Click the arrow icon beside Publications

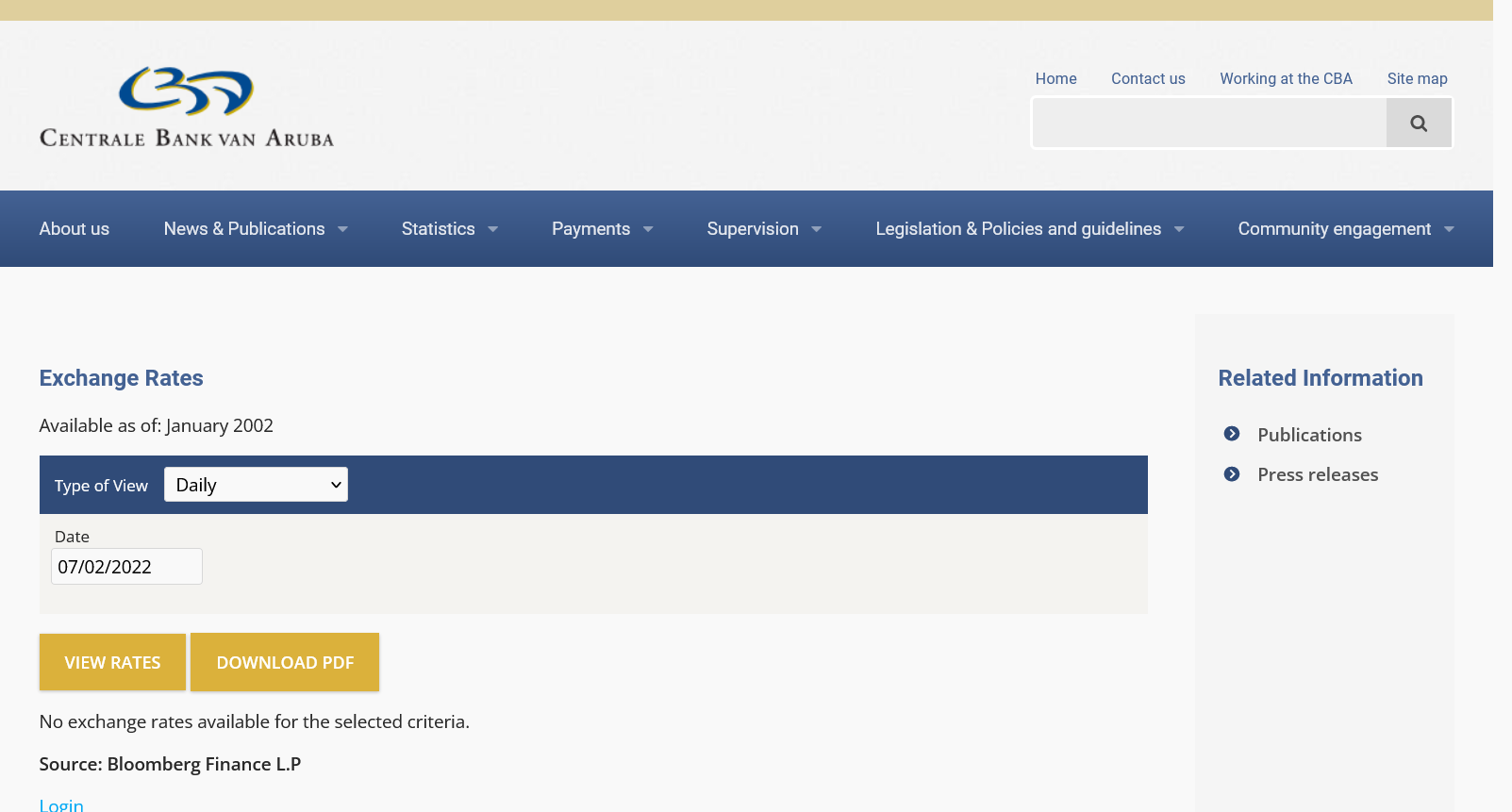[1232, 434]
